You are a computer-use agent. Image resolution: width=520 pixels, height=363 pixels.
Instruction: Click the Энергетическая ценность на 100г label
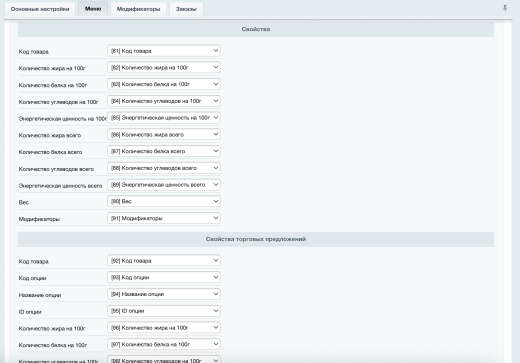coord(63,119)
